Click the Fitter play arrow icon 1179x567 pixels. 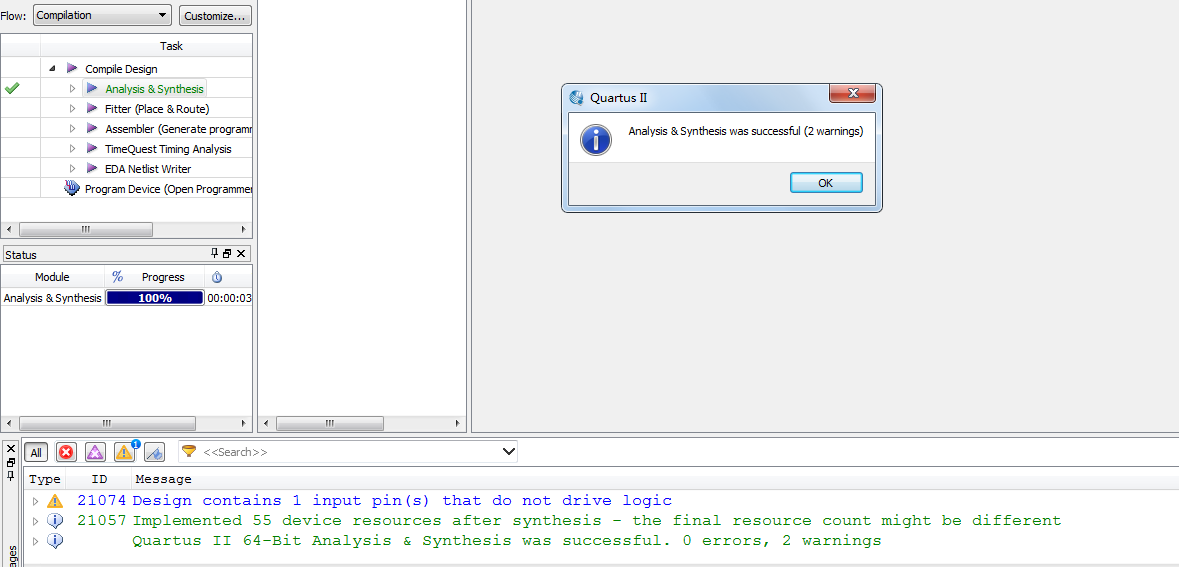pyautogui.click(x=92, y=108)
